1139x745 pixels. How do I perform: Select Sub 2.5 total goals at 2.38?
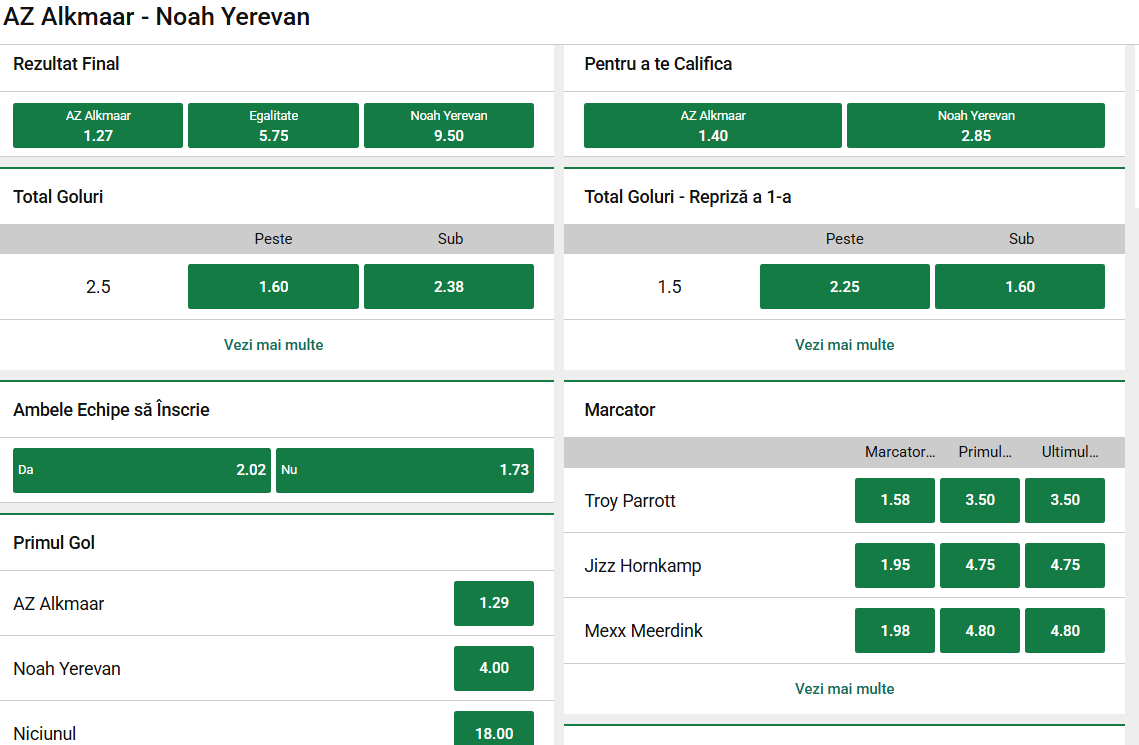[449, 287]
